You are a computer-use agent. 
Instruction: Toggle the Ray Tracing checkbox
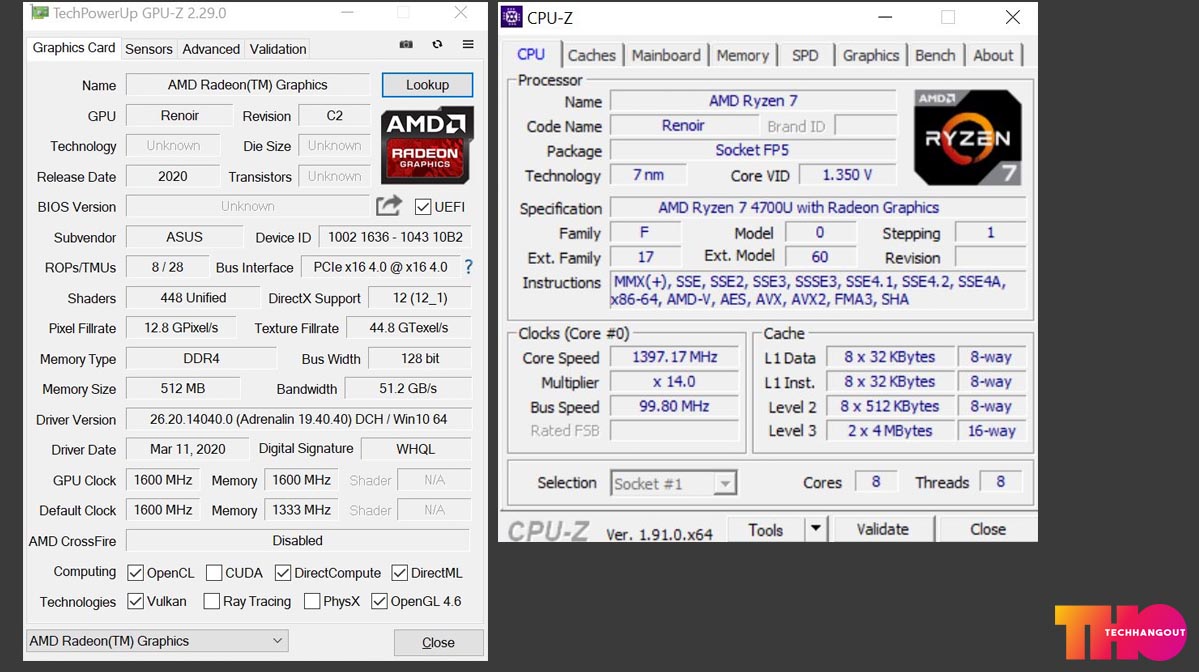pos(212,602)
